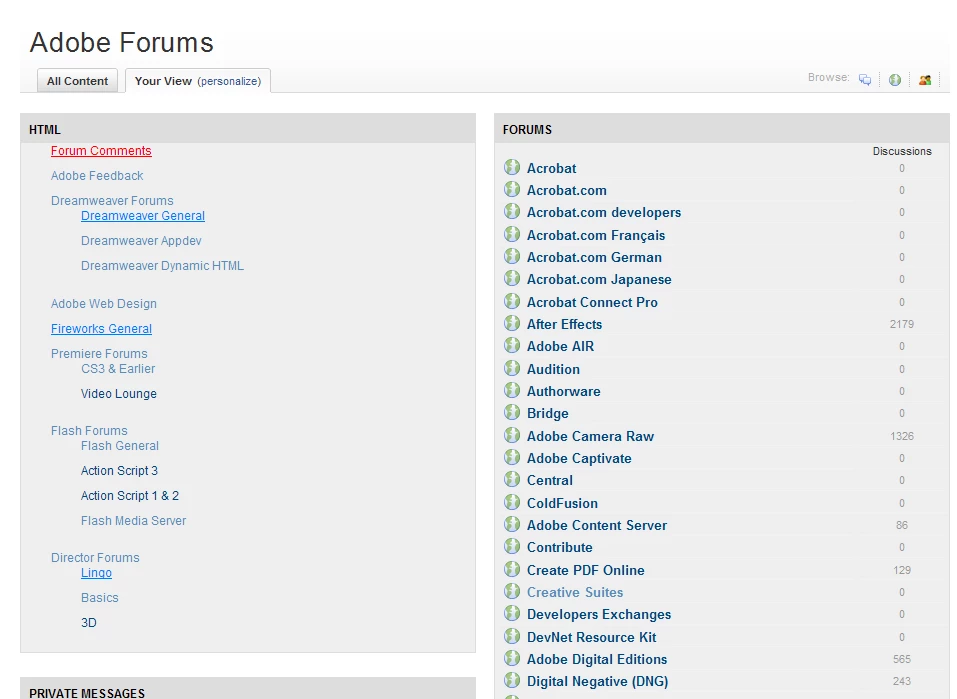Click the icon beside Create PDF Online

[512, 569]
